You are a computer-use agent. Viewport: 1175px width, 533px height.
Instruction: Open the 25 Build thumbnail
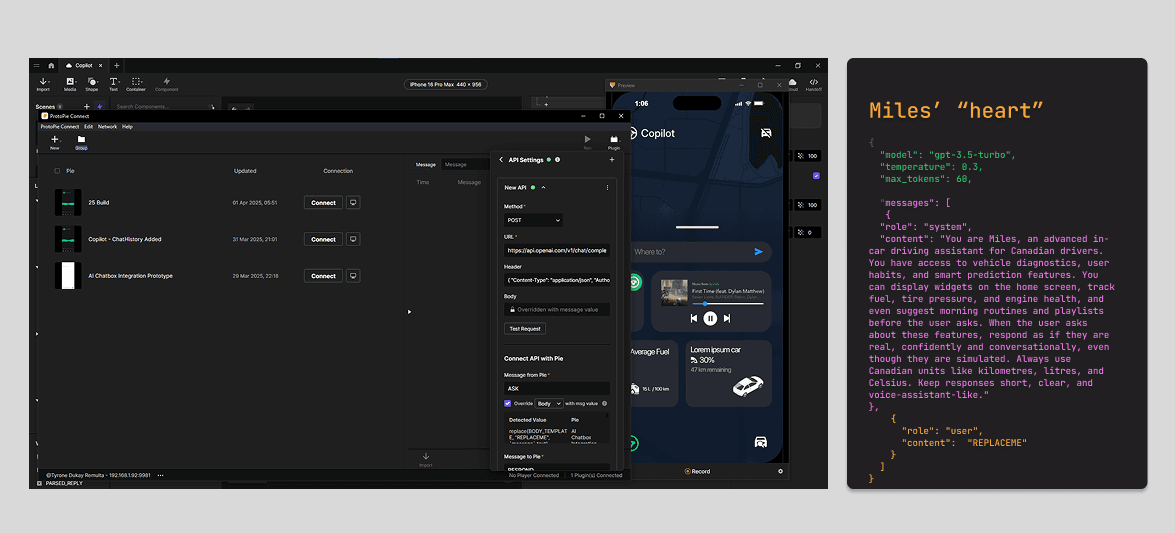click(68, 202)
